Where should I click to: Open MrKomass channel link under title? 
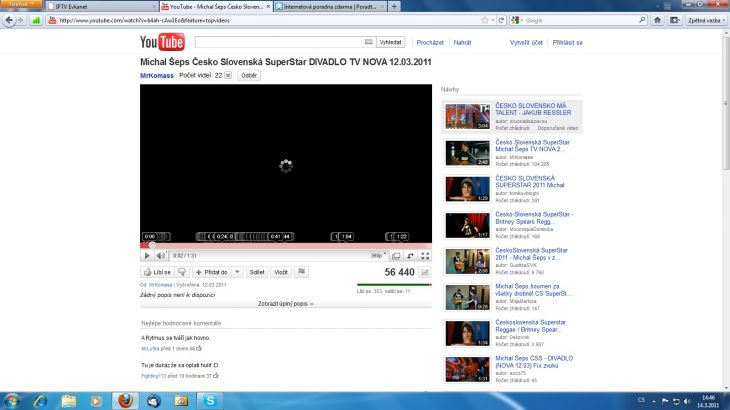[157, 75]
